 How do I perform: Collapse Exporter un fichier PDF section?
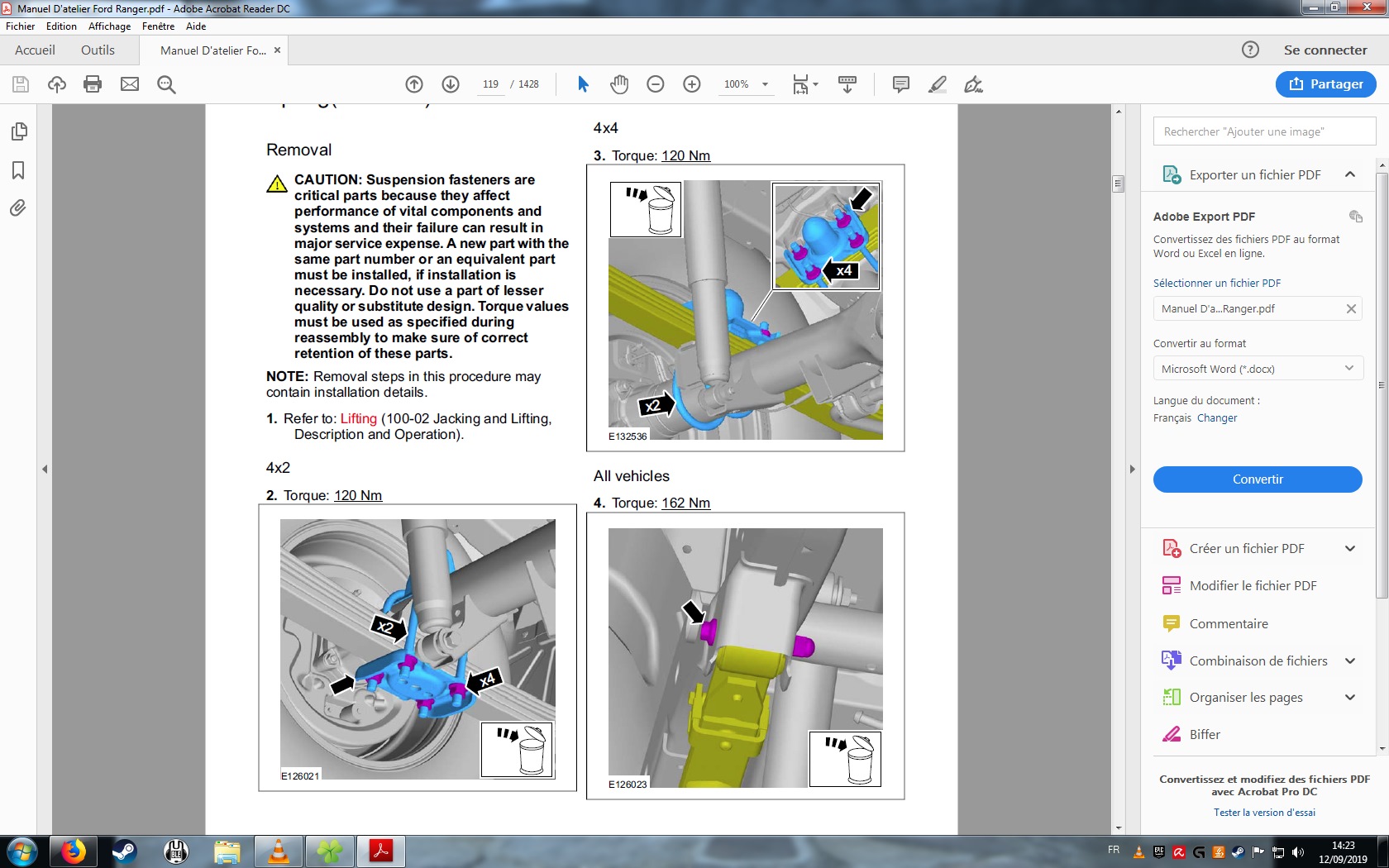1350,174
